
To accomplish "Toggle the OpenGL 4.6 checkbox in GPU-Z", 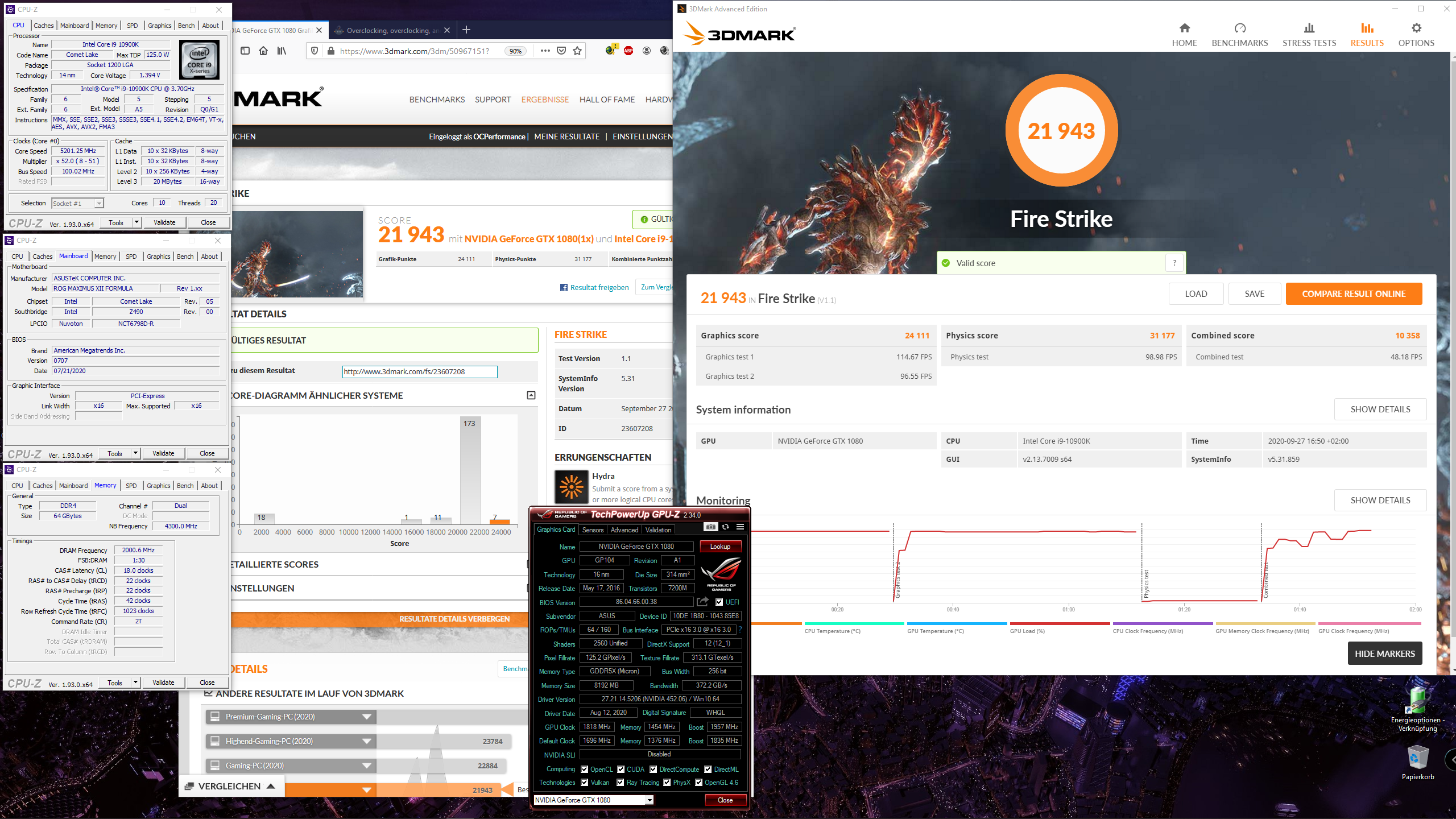I will coord(698,783).
